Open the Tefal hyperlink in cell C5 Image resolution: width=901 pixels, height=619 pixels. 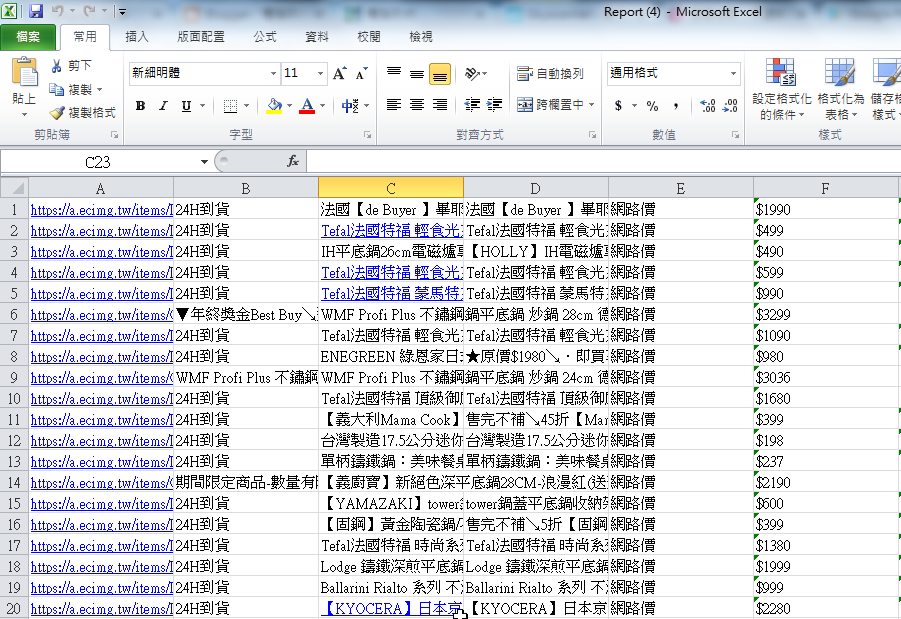pyautogui.click(x=392, y=294)
